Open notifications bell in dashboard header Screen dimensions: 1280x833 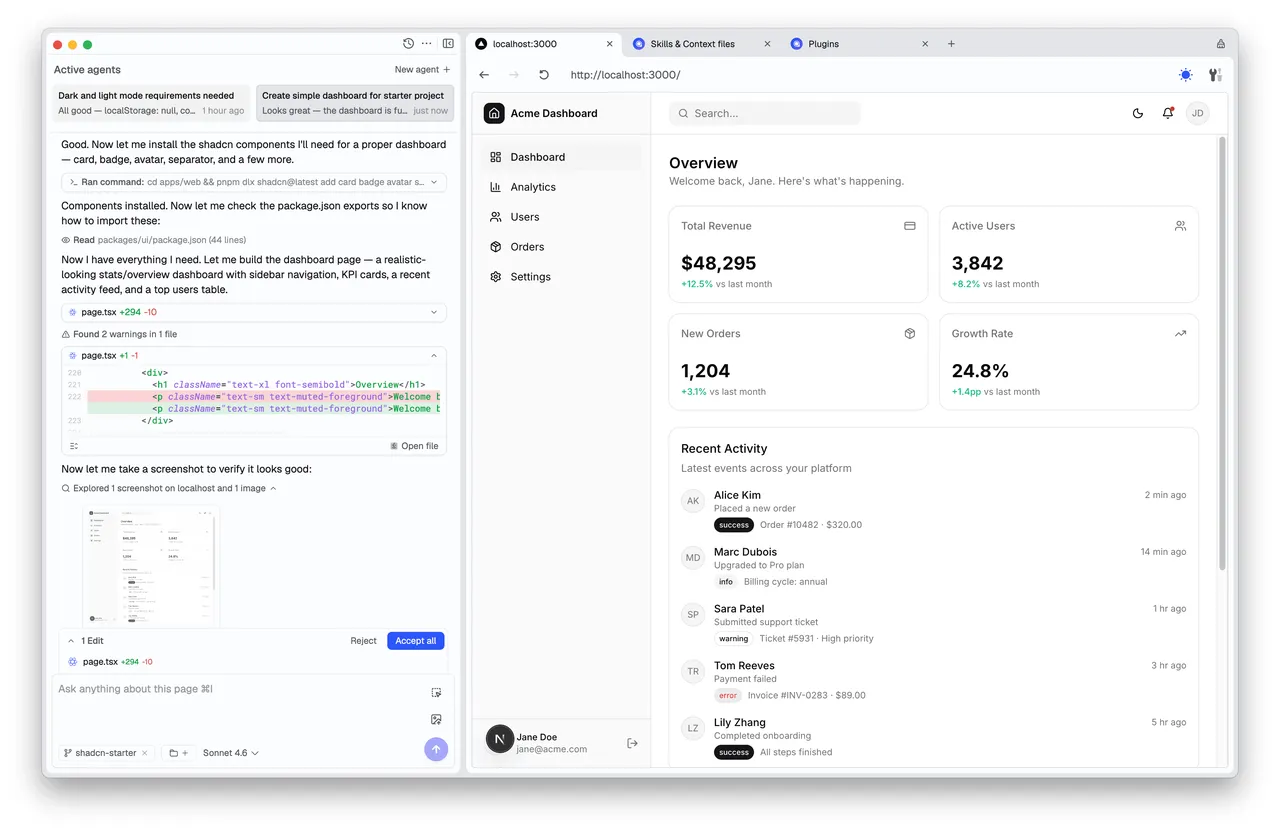(x=1167, y=114)
